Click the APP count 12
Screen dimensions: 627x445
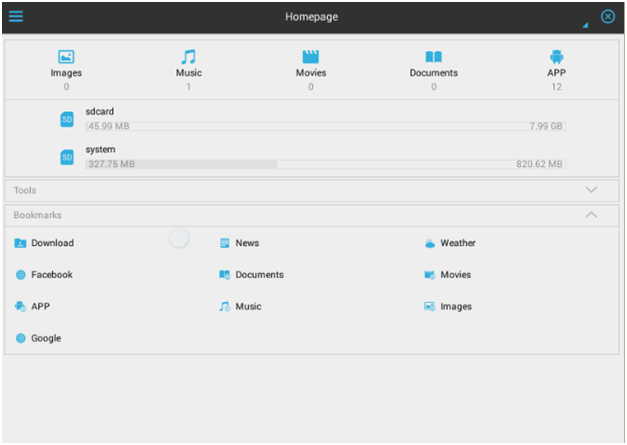(x=557, y=87)
